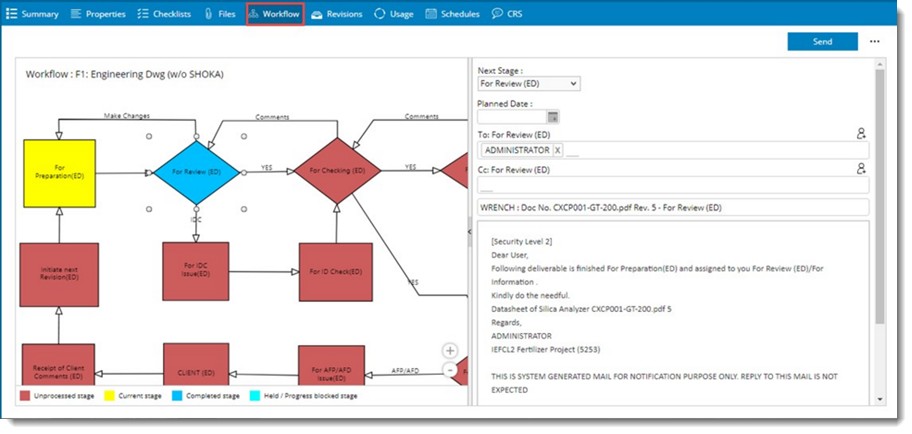Go to the Checklists tab
Screen dimensions: 912x434
point(164,14)
